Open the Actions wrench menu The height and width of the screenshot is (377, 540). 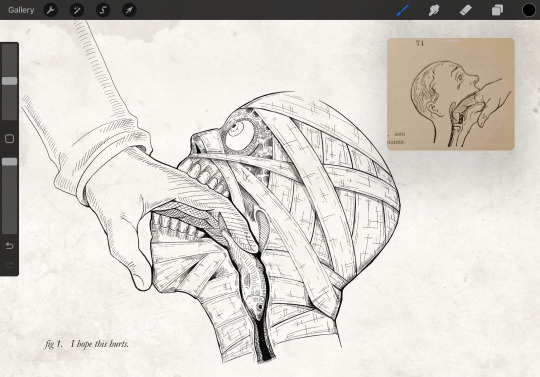pyautogui.click(x=51, y=10)
